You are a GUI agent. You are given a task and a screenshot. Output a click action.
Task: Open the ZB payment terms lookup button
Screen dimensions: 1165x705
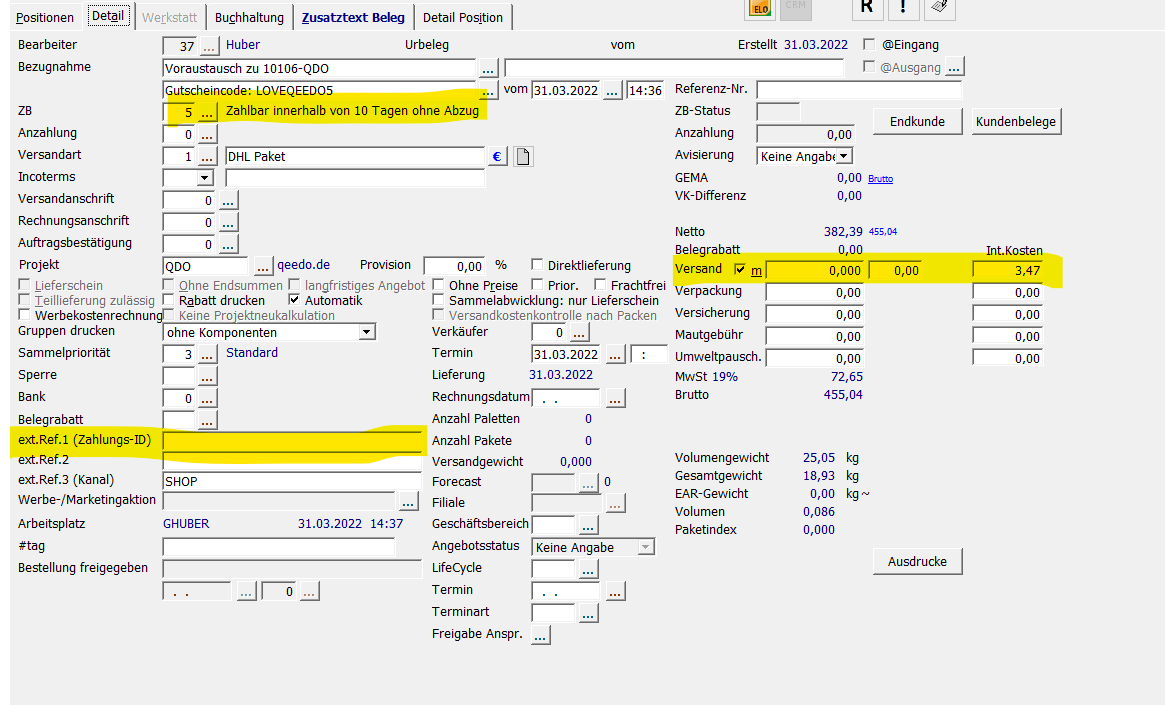coord(208,112)
